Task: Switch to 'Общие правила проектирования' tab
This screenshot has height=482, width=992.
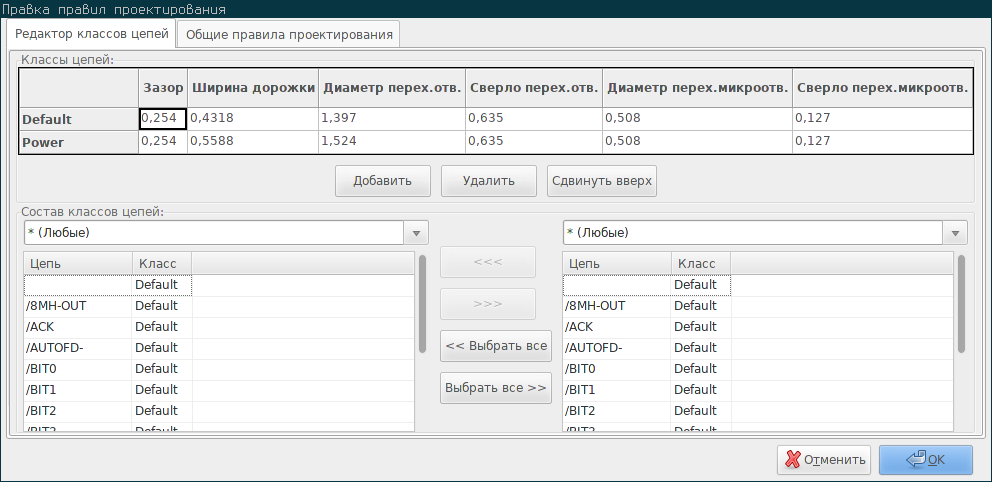Action: 288,35
